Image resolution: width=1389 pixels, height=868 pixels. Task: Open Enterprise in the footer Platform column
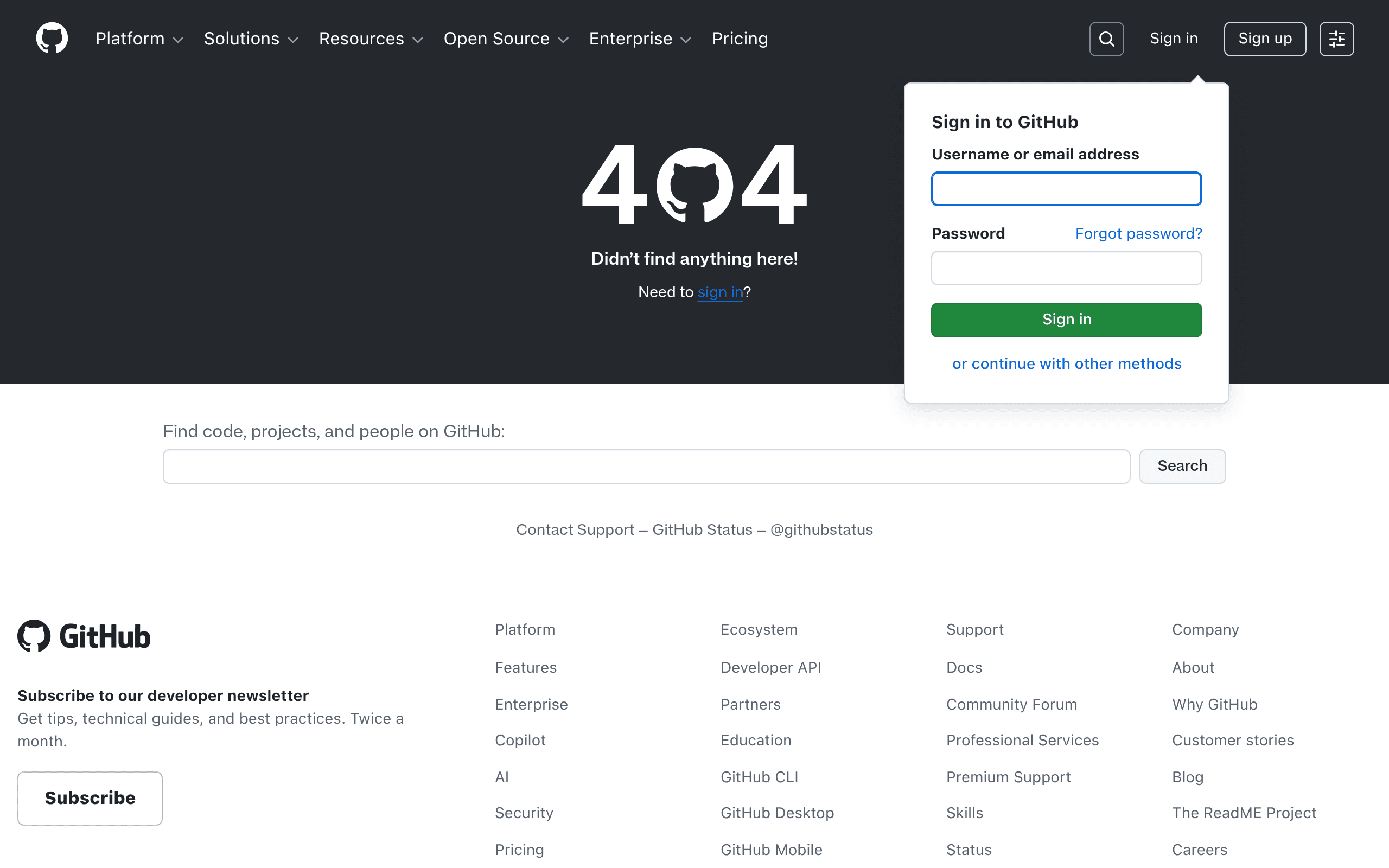pos(532,704)
